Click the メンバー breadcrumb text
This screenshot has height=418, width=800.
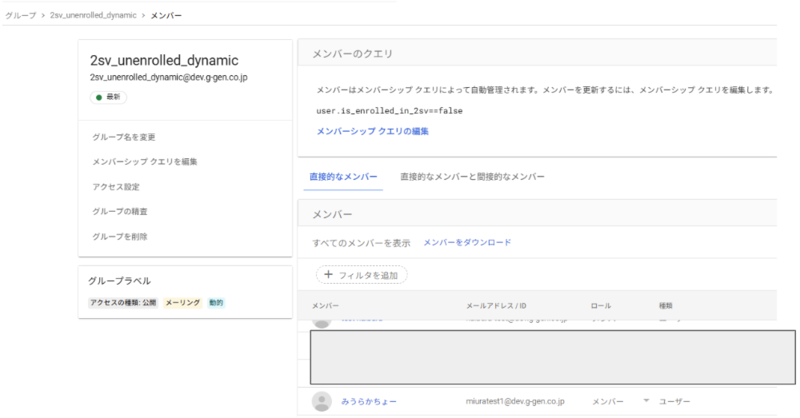(166, 15)
